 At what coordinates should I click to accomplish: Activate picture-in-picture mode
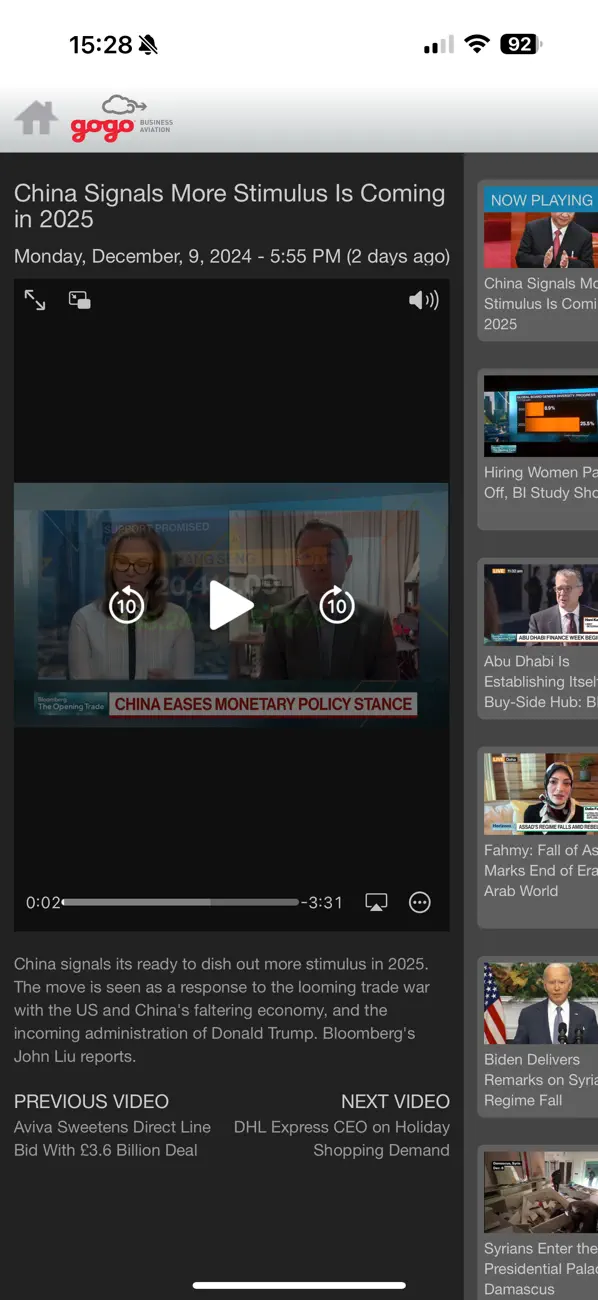tap(80, 300)
